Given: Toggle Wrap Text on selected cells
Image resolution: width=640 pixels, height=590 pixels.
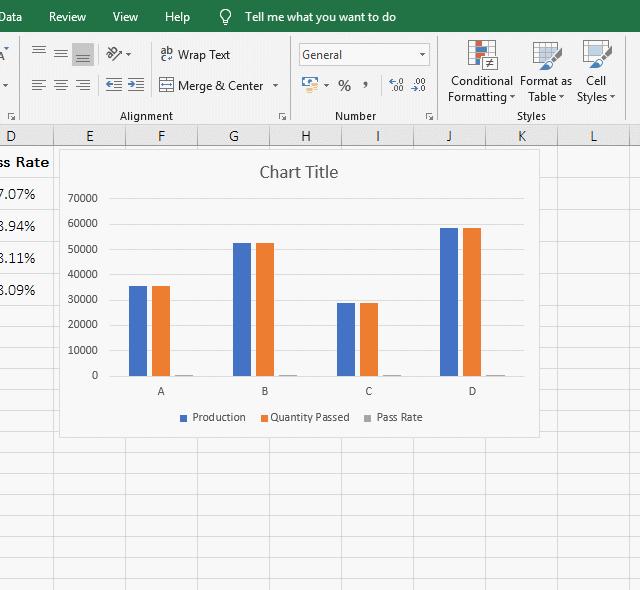Looking at the screenshot, I should (x=195, y=55).
